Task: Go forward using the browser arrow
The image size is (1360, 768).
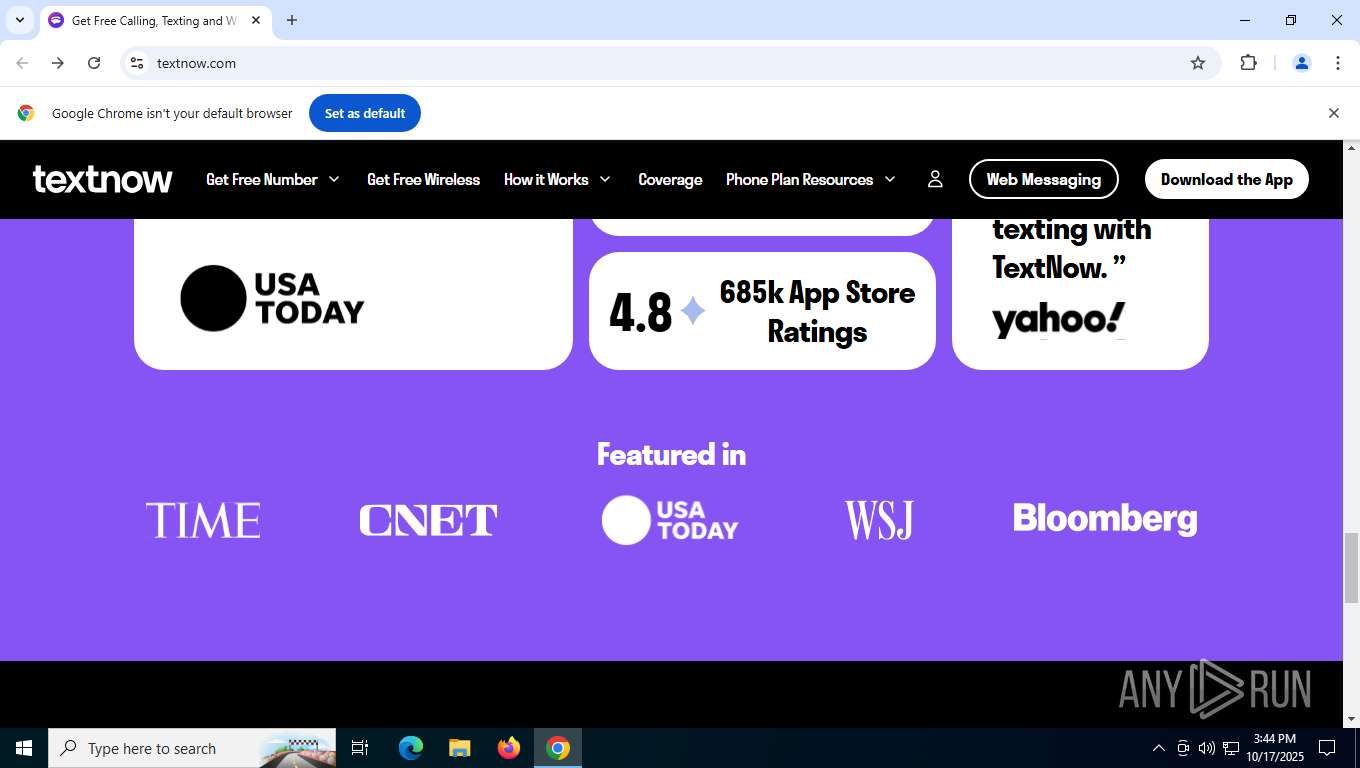Action: (x=58, y=63)
